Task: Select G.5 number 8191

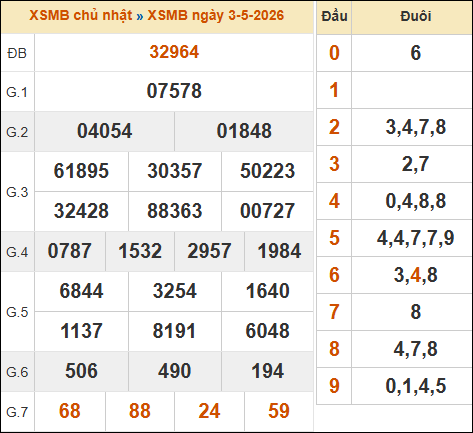Action: click(x=174, y=331)
